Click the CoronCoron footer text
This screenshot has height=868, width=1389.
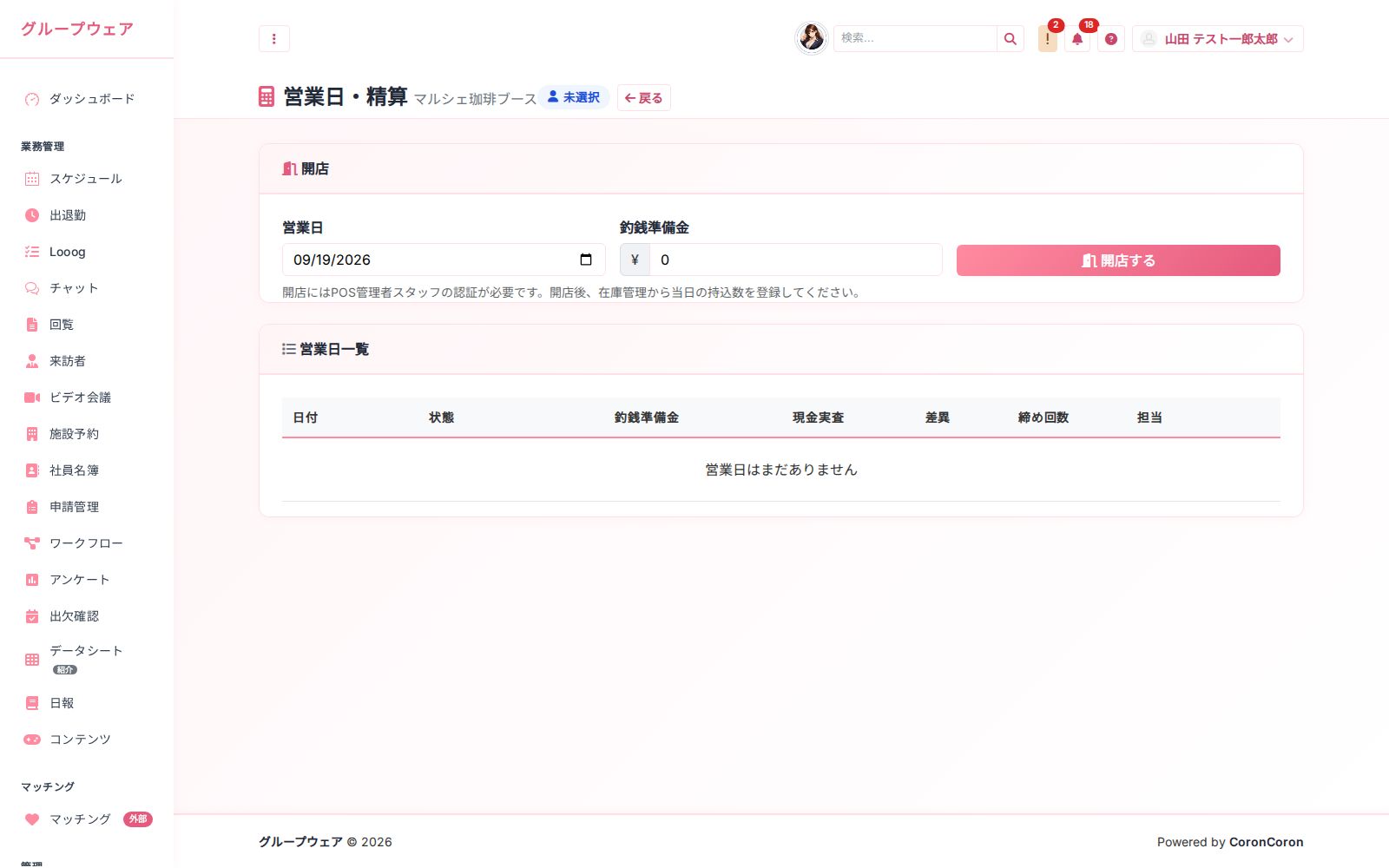(x=1266, y=842)
